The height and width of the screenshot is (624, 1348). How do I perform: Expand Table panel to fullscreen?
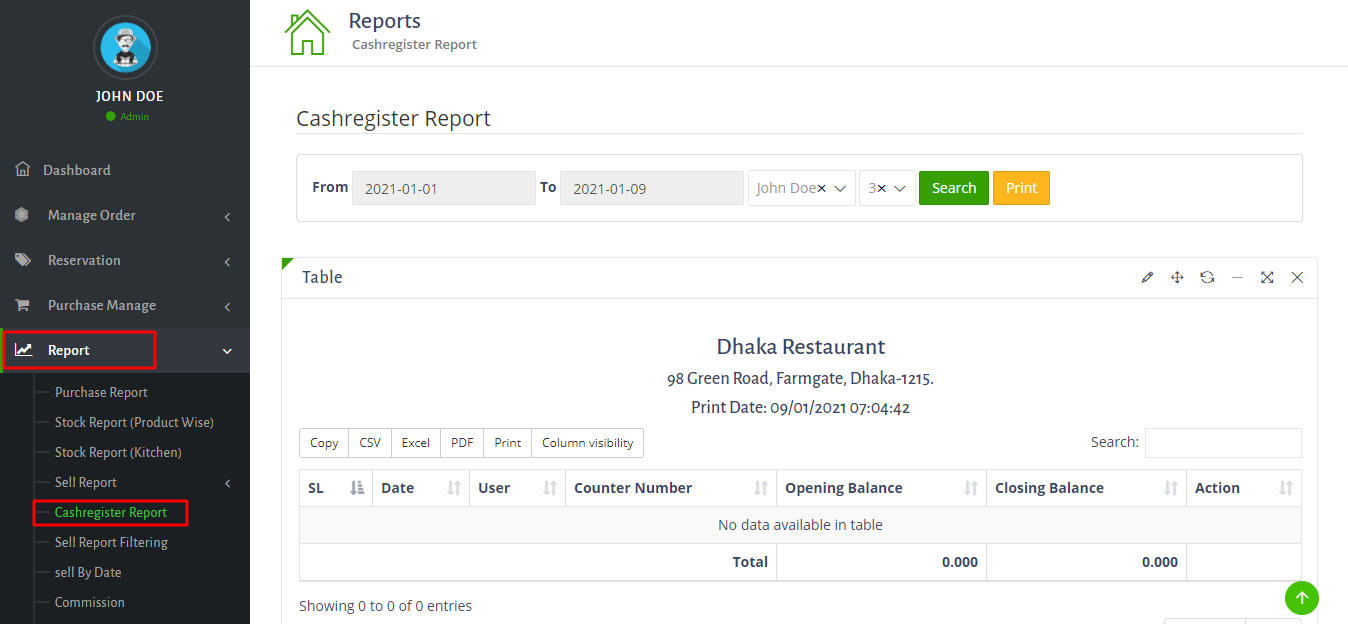tap(1267, 277)
